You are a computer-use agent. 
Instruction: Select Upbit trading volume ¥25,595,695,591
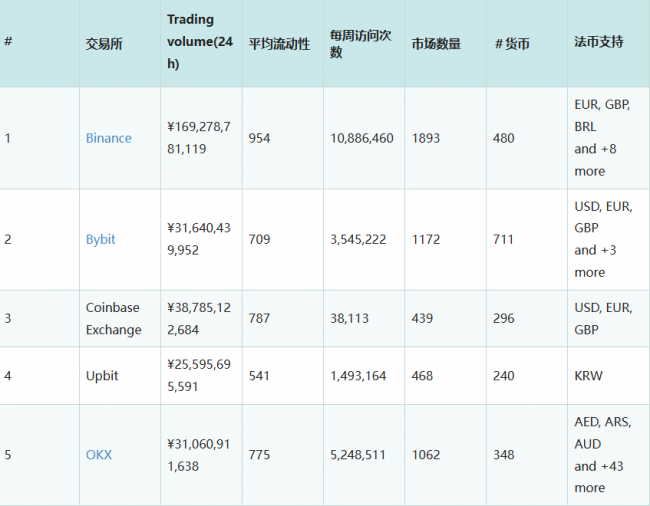pyautogui.click(x=199, y=375)
